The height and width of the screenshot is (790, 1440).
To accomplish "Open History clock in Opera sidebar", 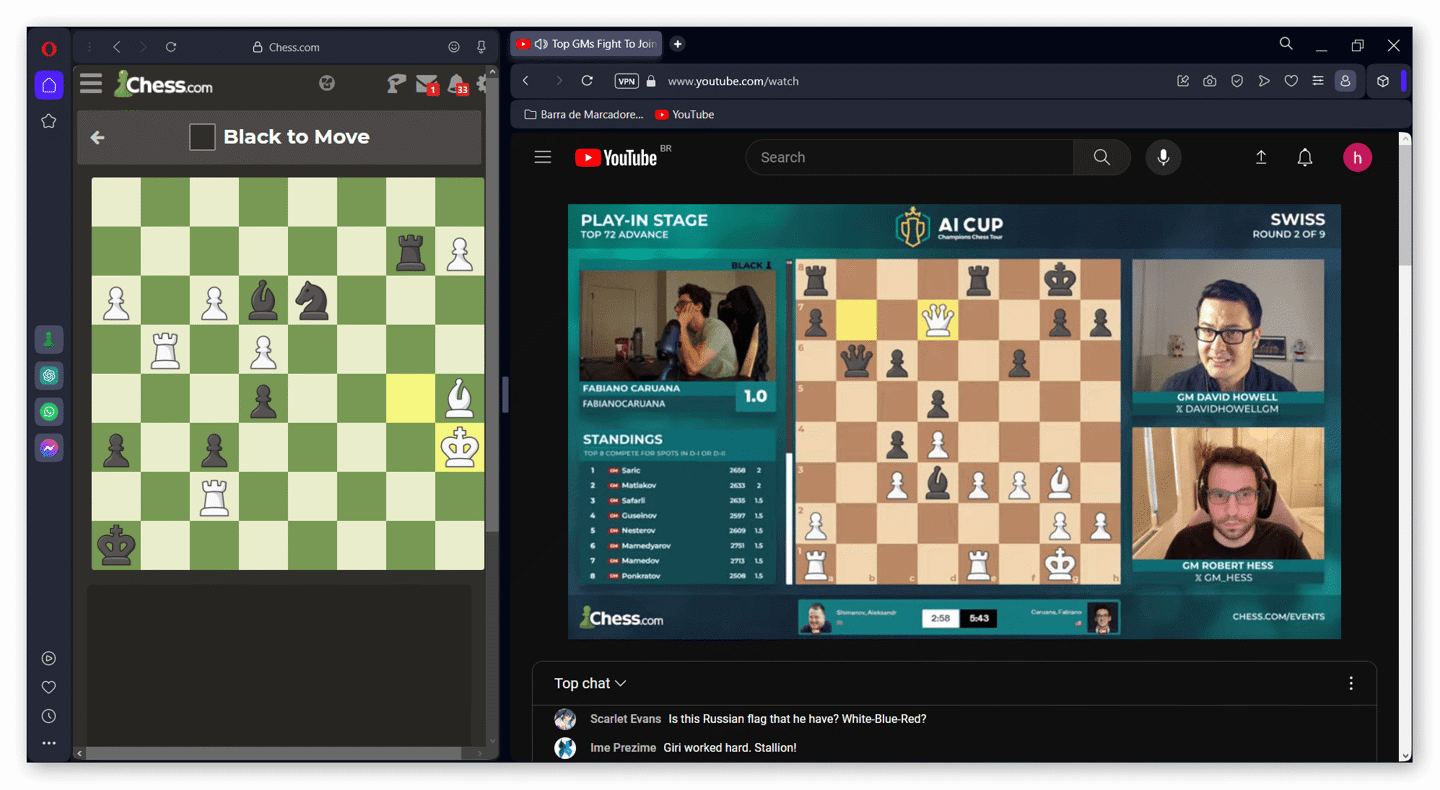I will tap(49, 716).
